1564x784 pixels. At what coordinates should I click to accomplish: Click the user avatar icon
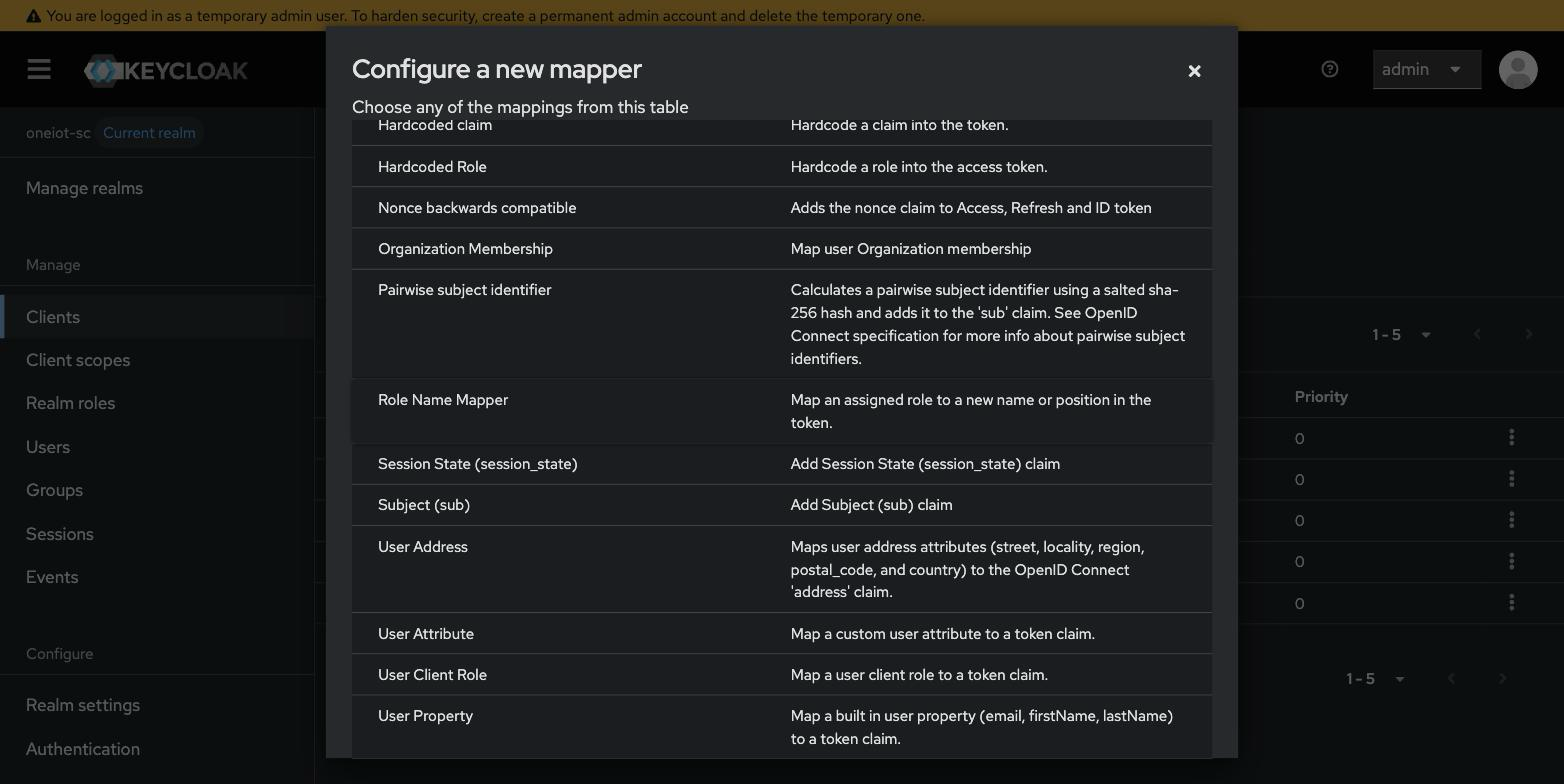[1518, 70]
